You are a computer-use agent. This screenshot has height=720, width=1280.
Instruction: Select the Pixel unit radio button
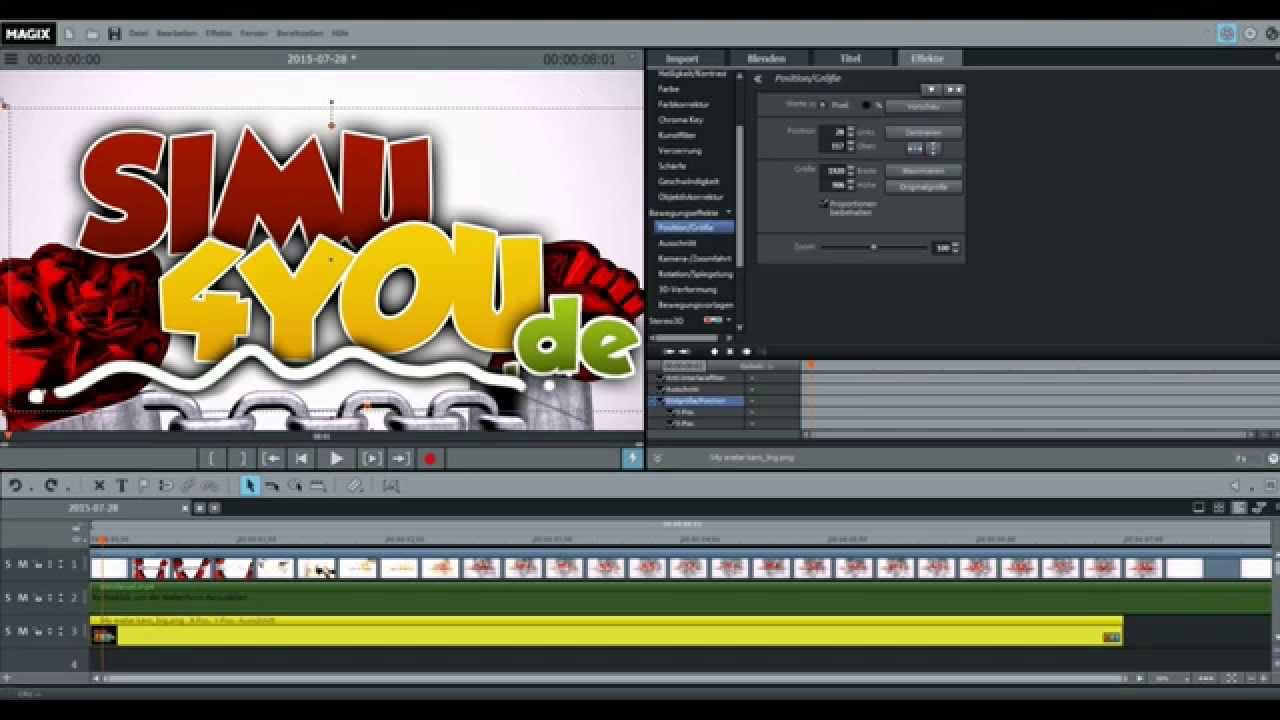(822, 104)
